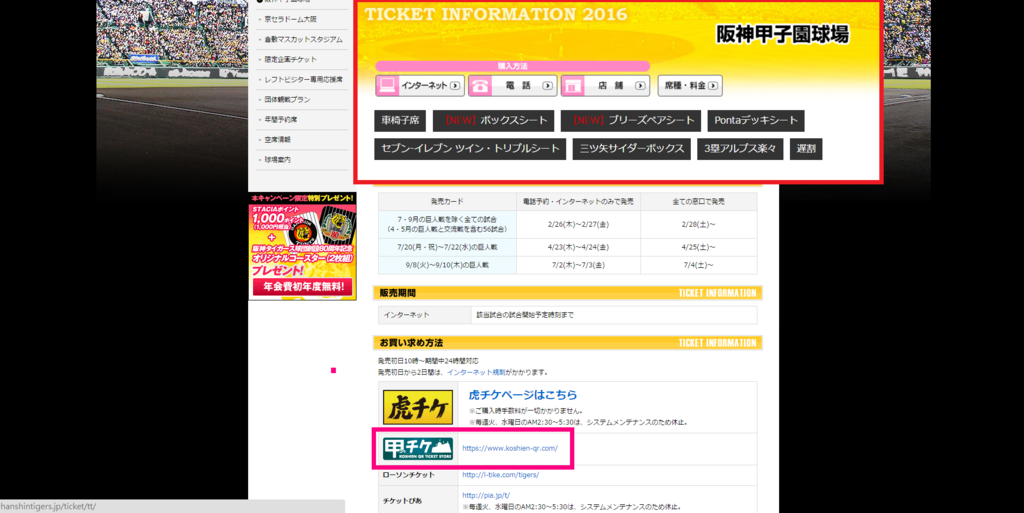Open the www.koshien-qr.com link

coord(510,448)
